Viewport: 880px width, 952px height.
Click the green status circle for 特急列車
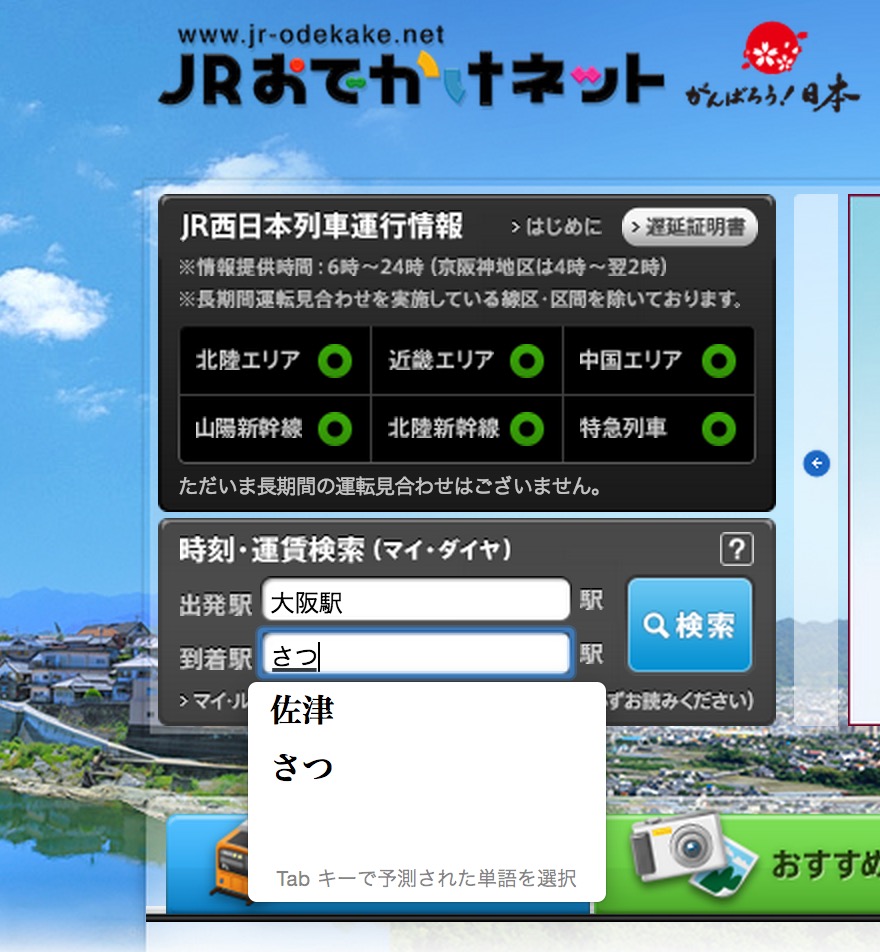pyautogui.click(x=718, y=429)
